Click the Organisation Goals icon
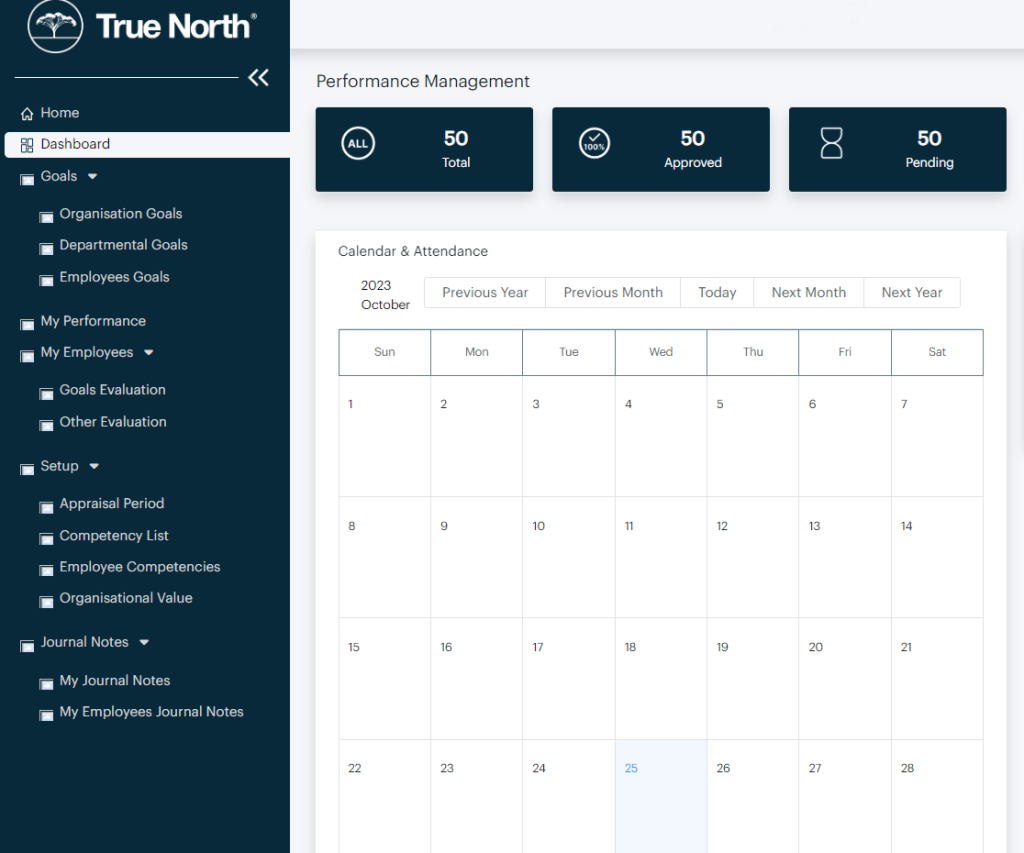The width and height of the screenshot is (1024, 853). pyautogui.click(x=46, y=213)
